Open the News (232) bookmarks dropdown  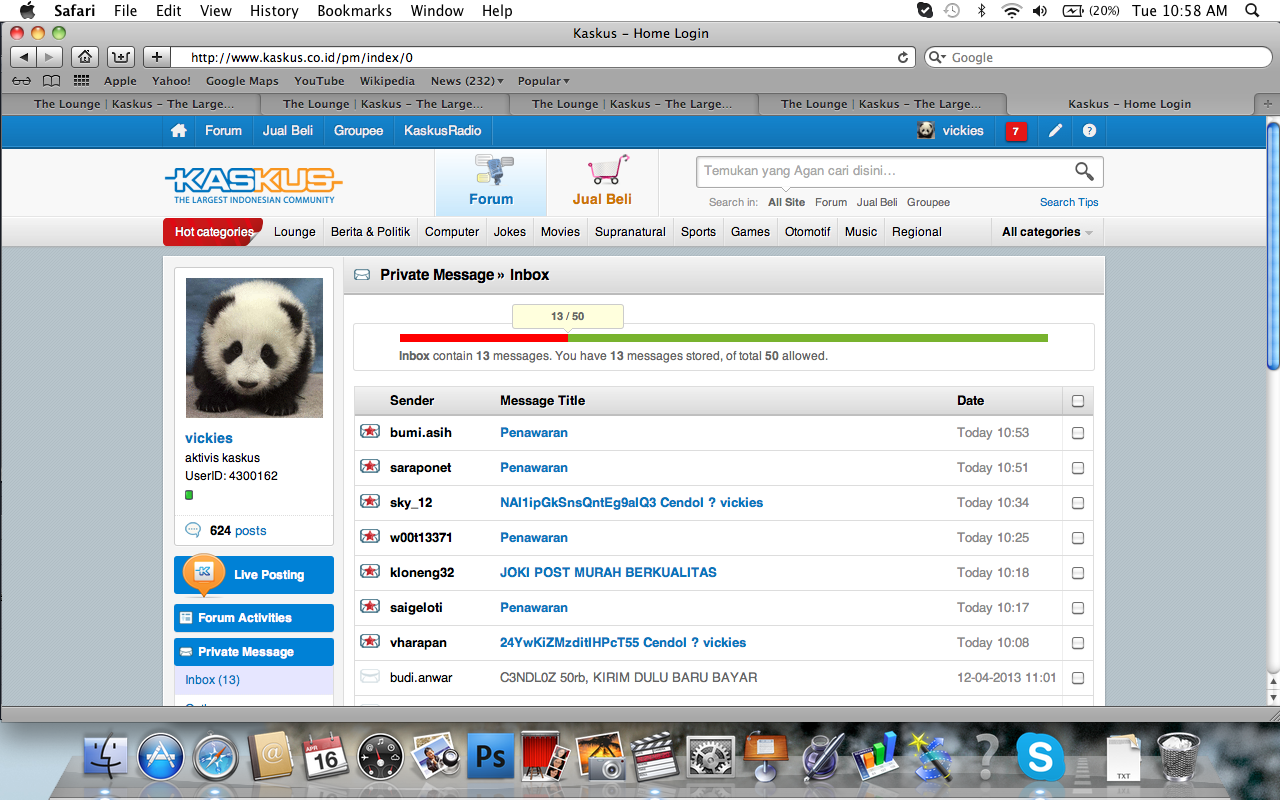(467, 81)
